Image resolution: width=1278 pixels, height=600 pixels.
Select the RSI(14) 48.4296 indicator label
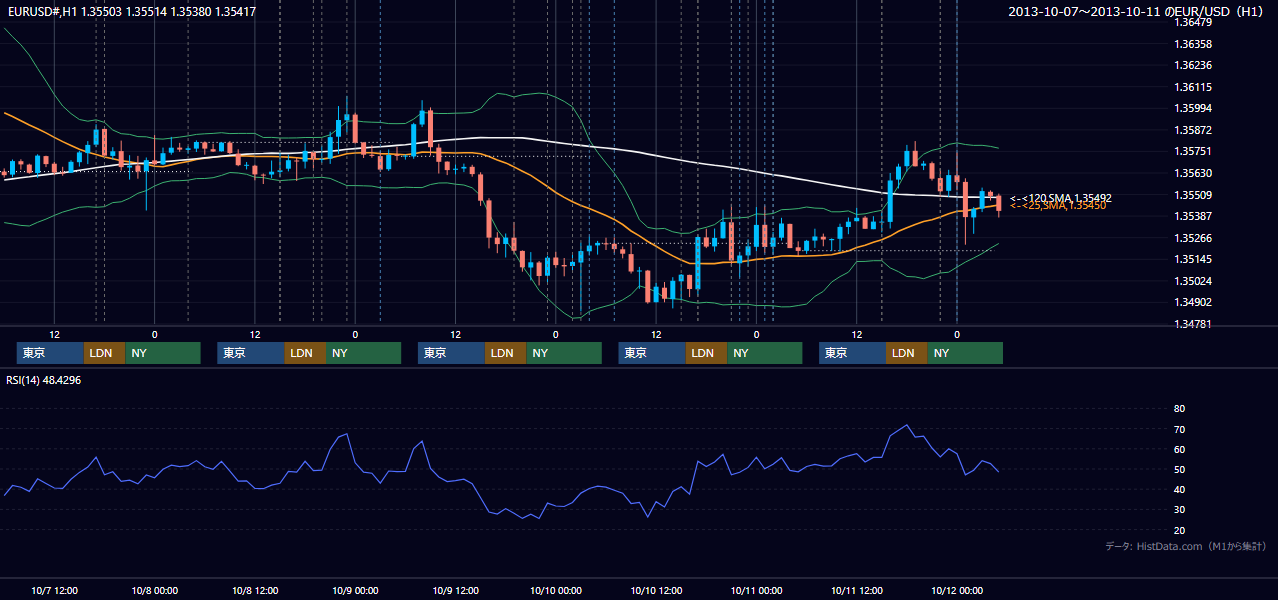pos(44,380)
